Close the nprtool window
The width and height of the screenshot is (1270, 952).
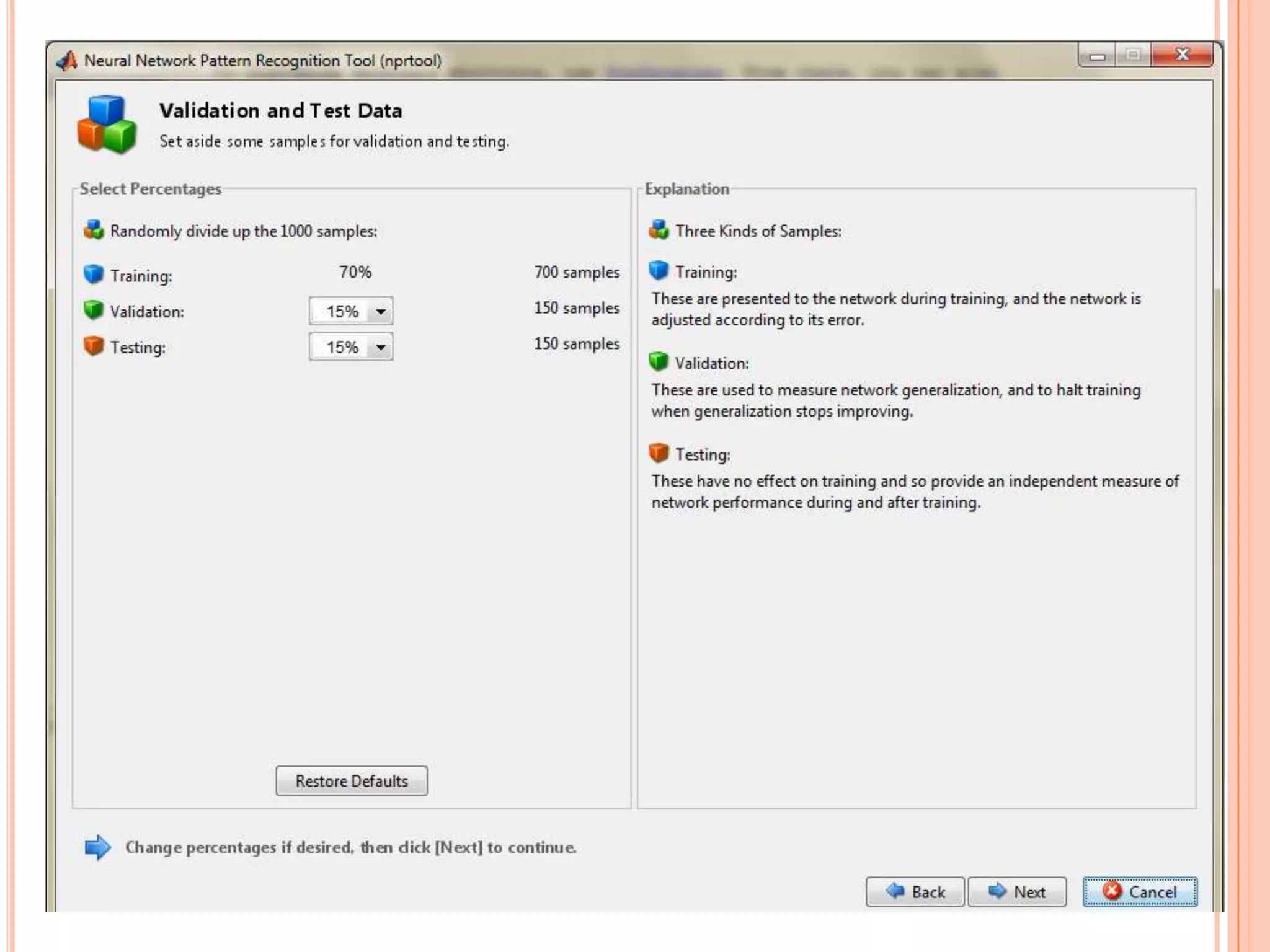click(x=1182, y=55)
